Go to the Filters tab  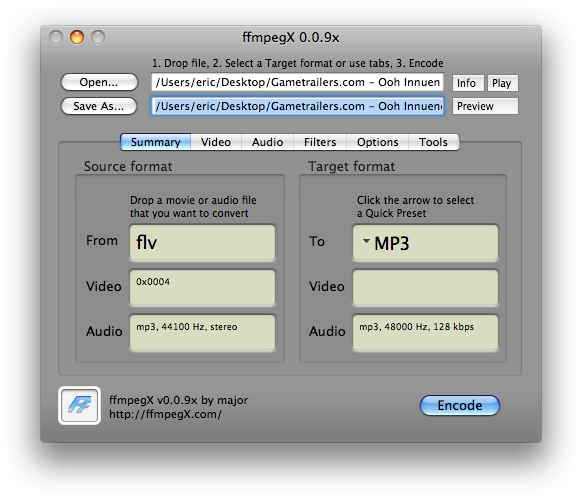pos(320,142)
